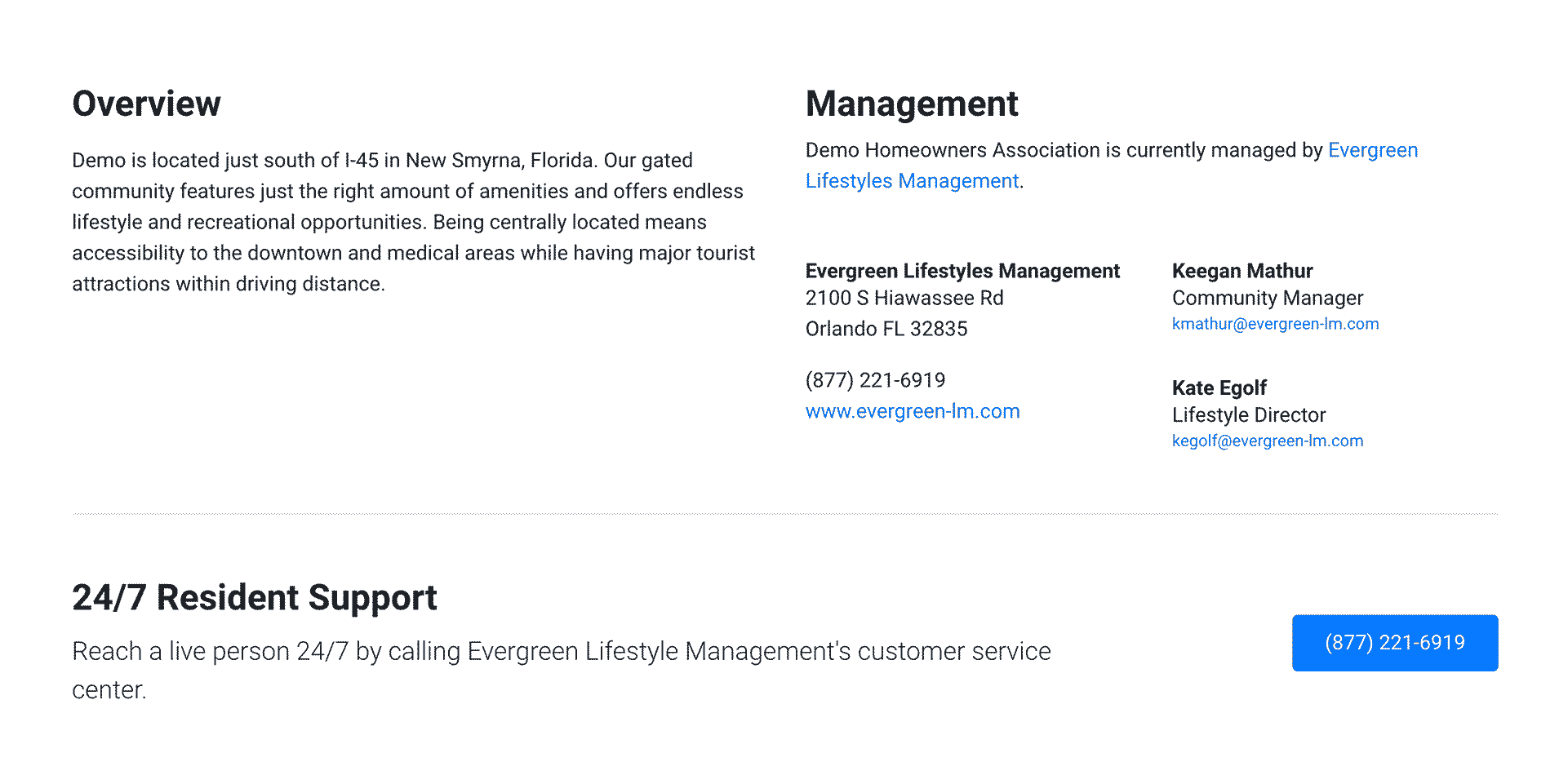The width and height of the screenshot is (1568, 784).
Task: Click the Overview description paragraph
Action: tap(414, 222)
